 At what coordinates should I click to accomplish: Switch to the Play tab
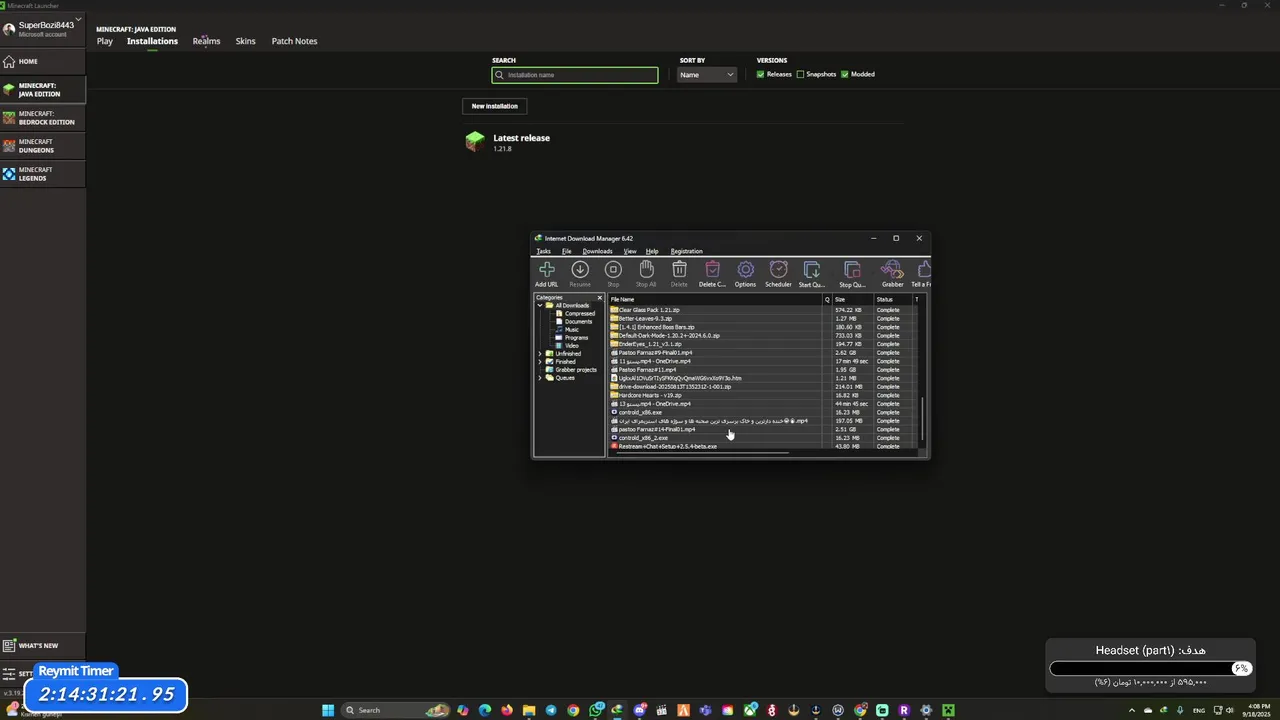tap(105, 41)
